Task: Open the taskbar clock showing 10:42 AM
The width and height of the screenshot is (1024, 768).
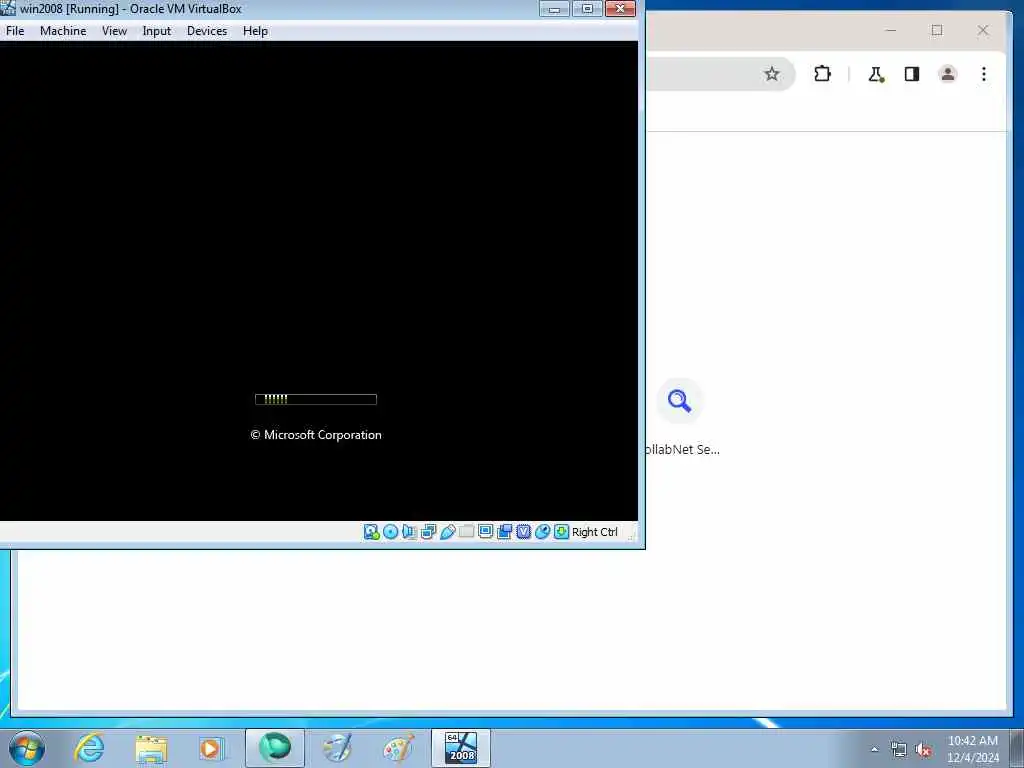Action: 973,749
